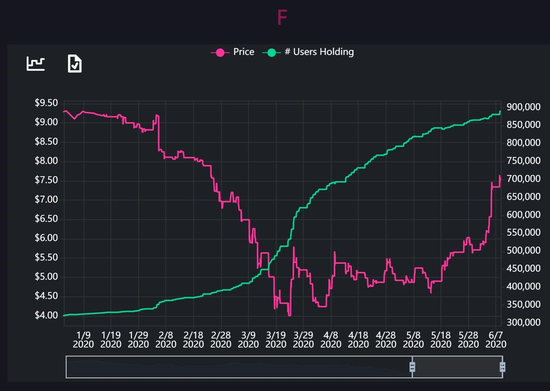Click the $9.50 price axis label
Screen dimensions: 550x391
tap(46, 103)
